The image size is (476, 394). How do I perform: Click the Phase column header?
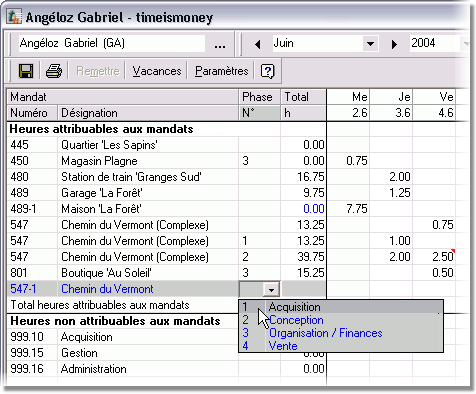[260, 97]
